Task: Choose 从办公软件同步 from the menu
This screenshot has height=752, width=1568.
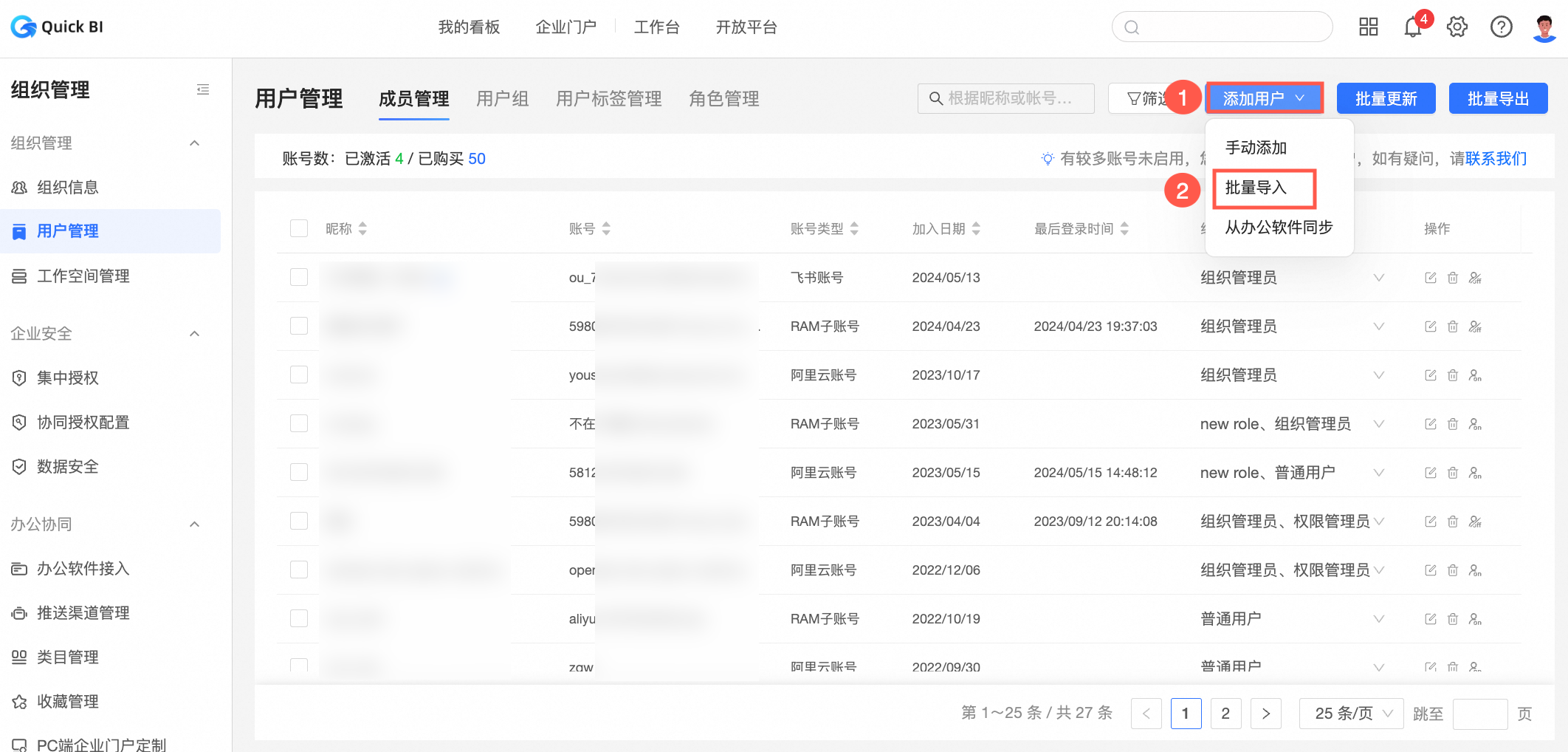Action: point(1279,228)
